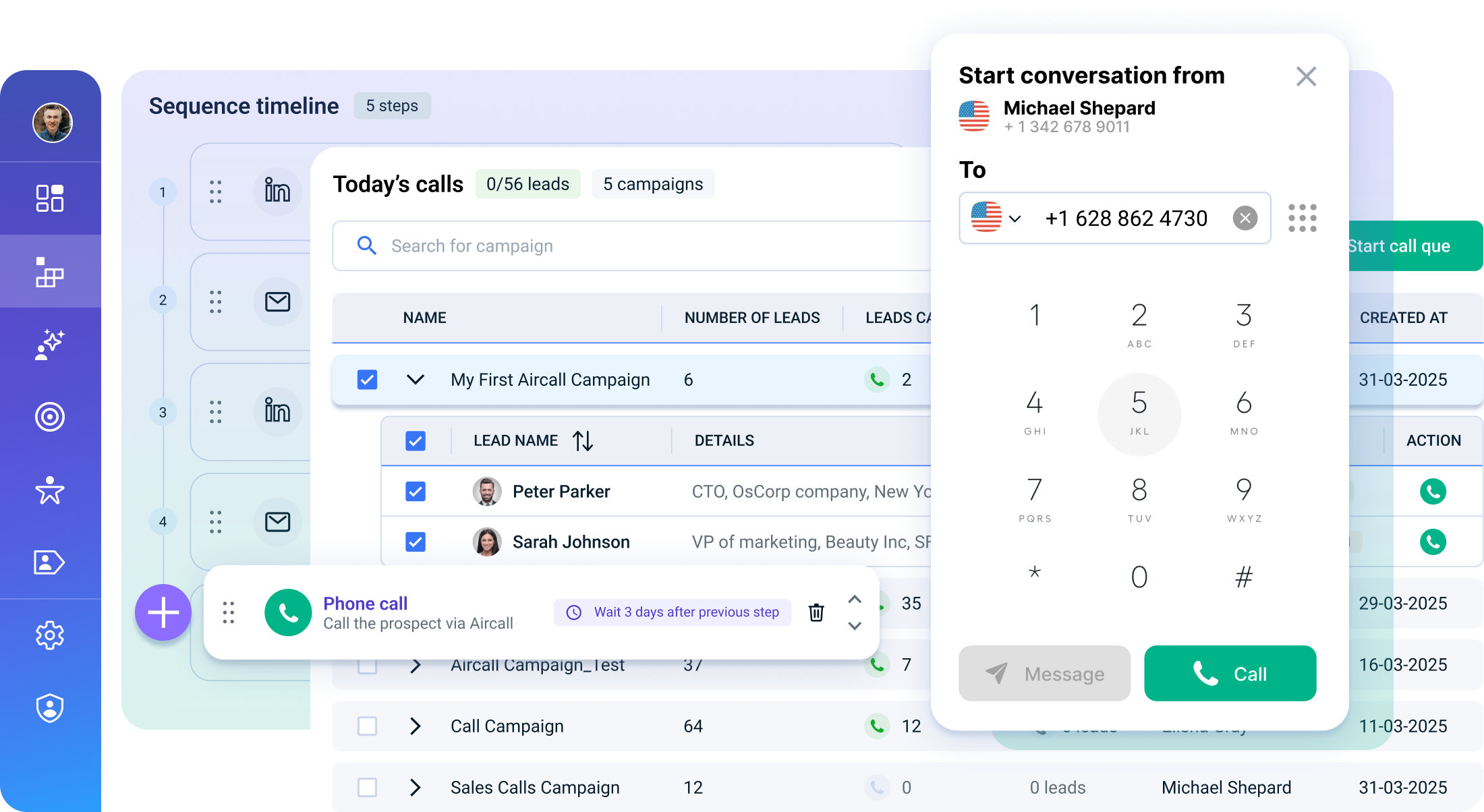Uncheck My First Aircall Campaign checkbox
Screen dimensions: 1484x812
tap(367, 380)
